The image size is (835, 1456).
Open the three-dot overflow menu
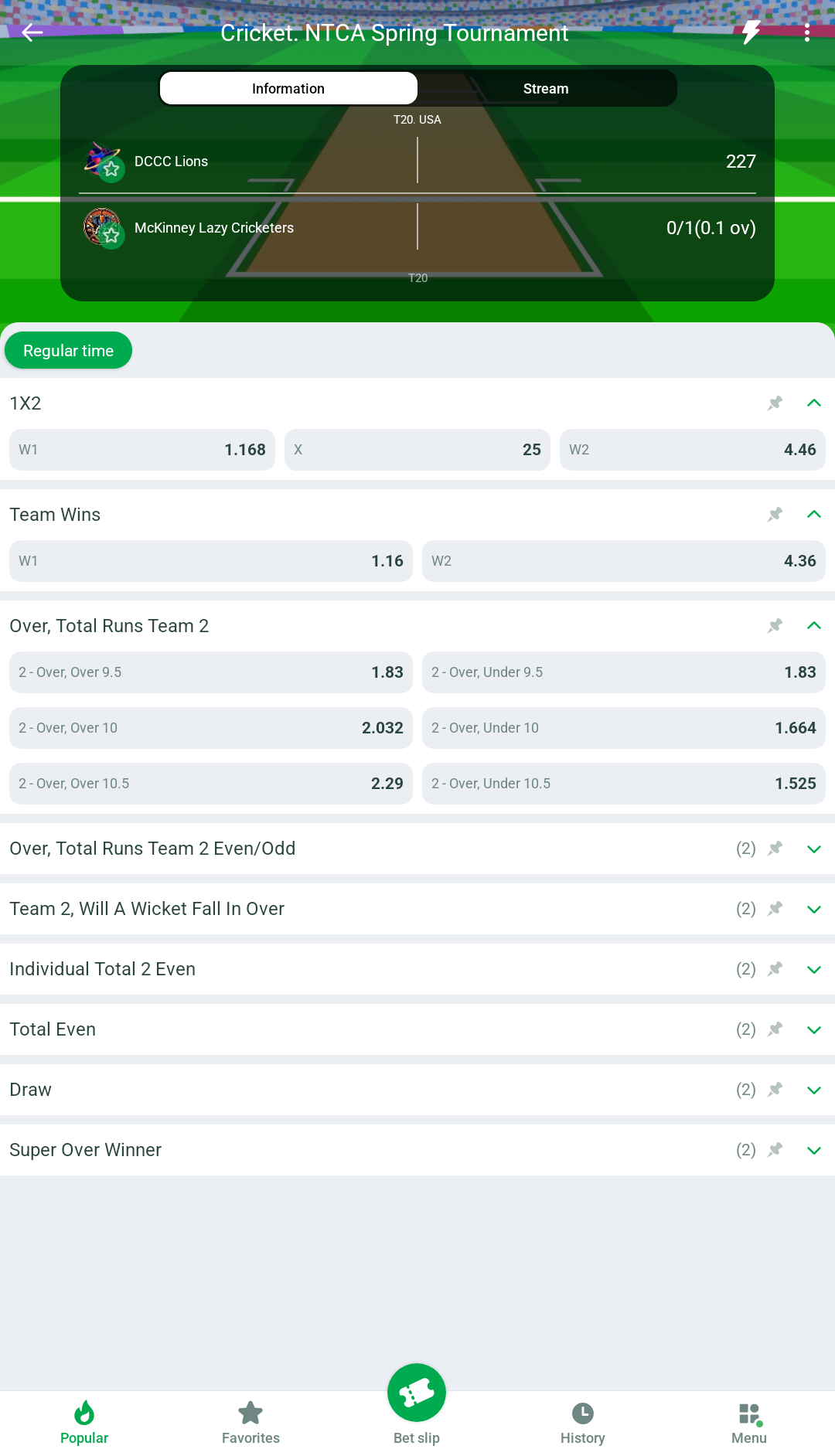click(806, 32)
